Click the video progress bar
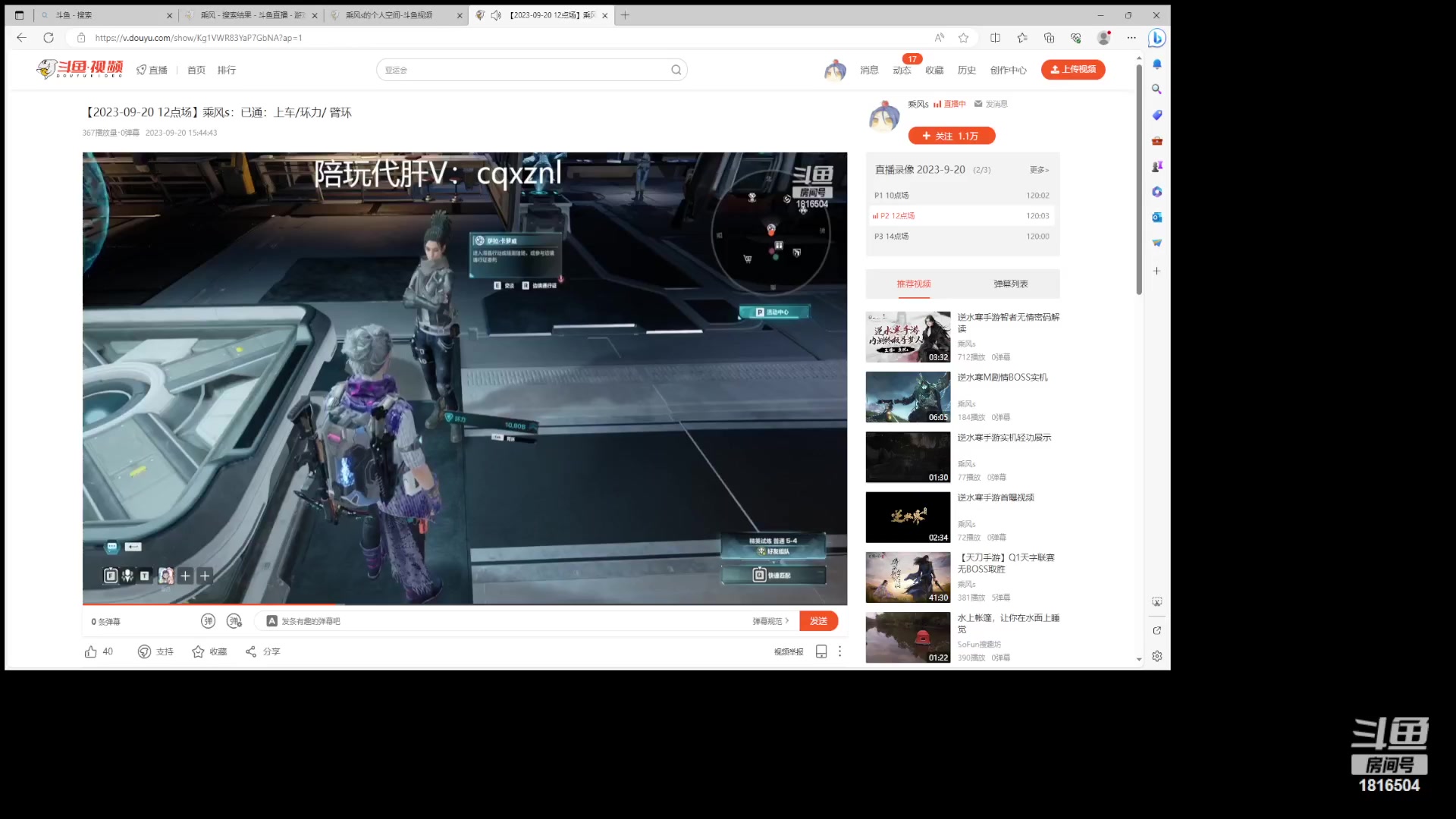This screenshot has width=1456, height=819. (x=464, y=604)
